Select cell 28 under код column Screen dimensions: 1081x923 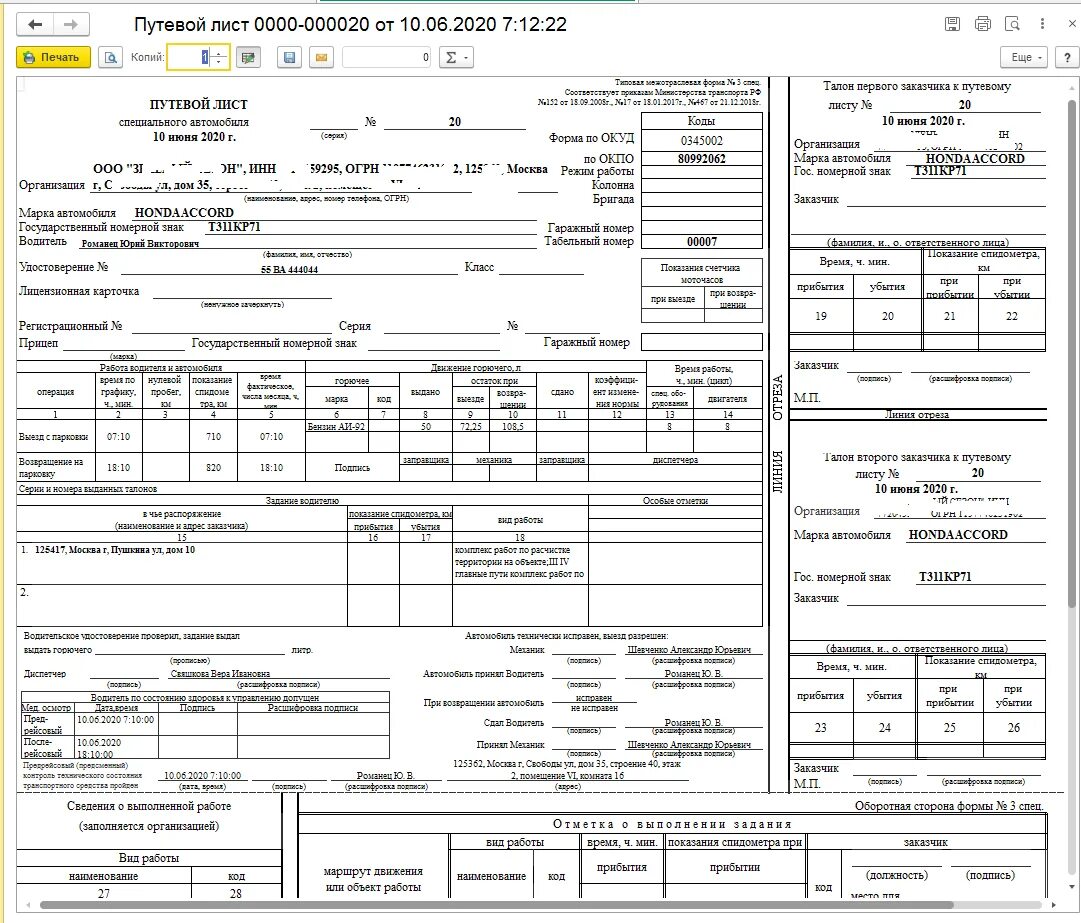(x=236, y=893)
